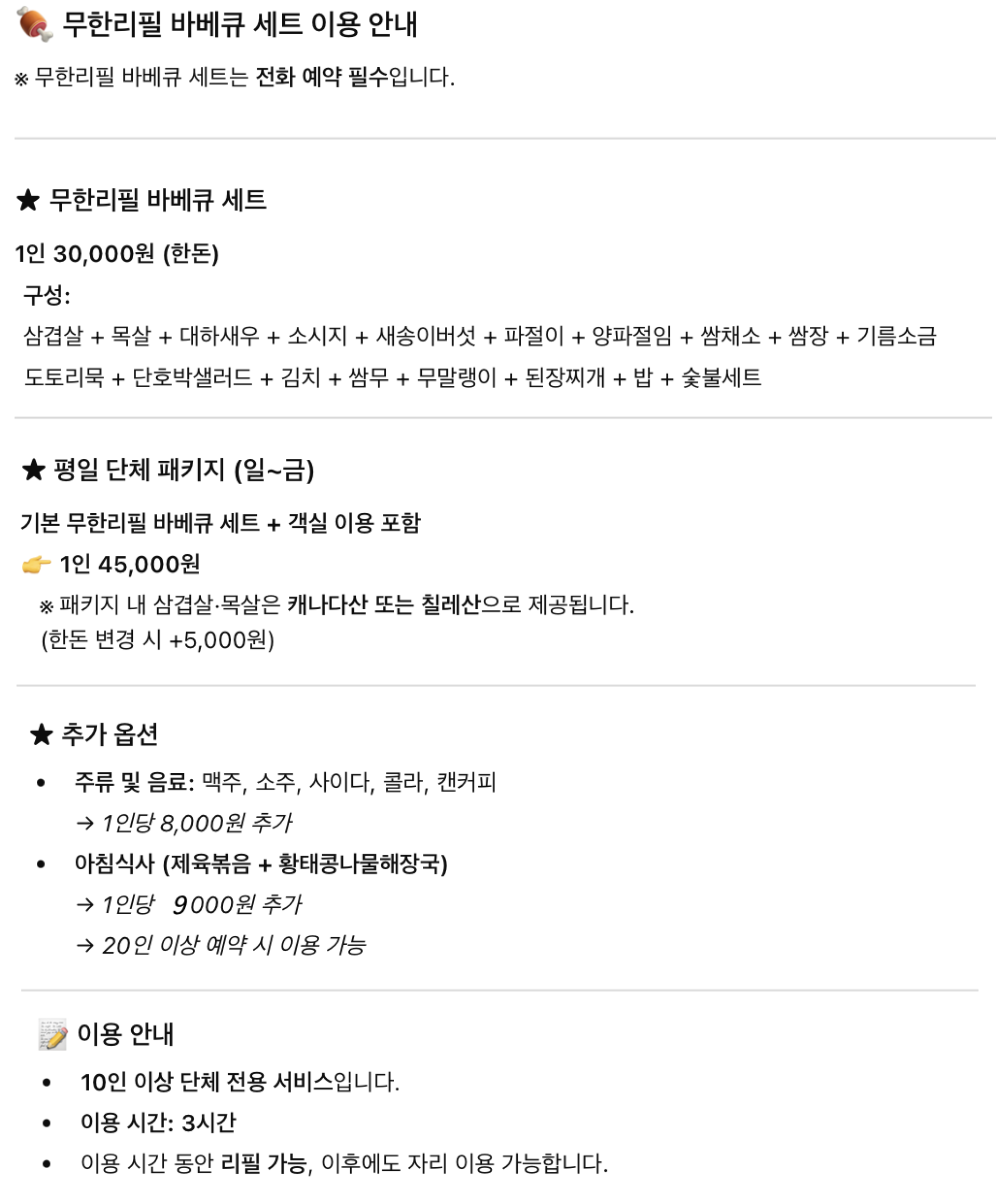Click the arrow before 20인 이상 예약 시
Viewport: 996px width, 1204px height.
[x=85, y=946]
